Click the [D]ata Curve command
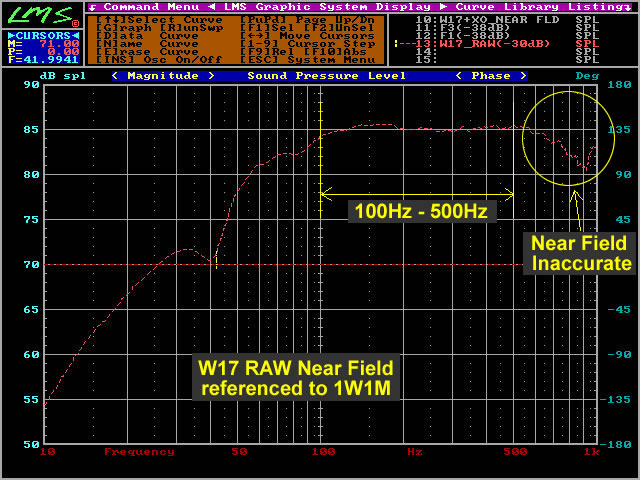640x480 pixels. pyautogui.click(x=147, y=36)
